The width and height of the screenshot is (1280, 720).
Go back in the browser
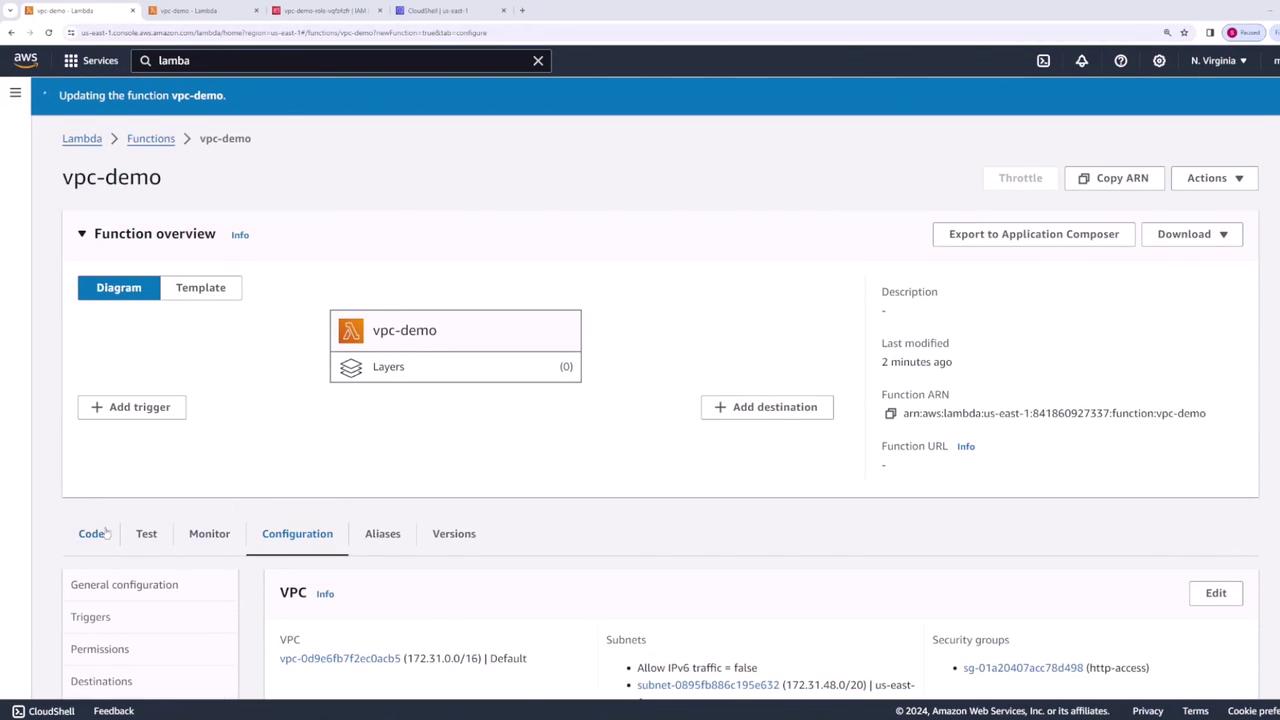[11, 32]
